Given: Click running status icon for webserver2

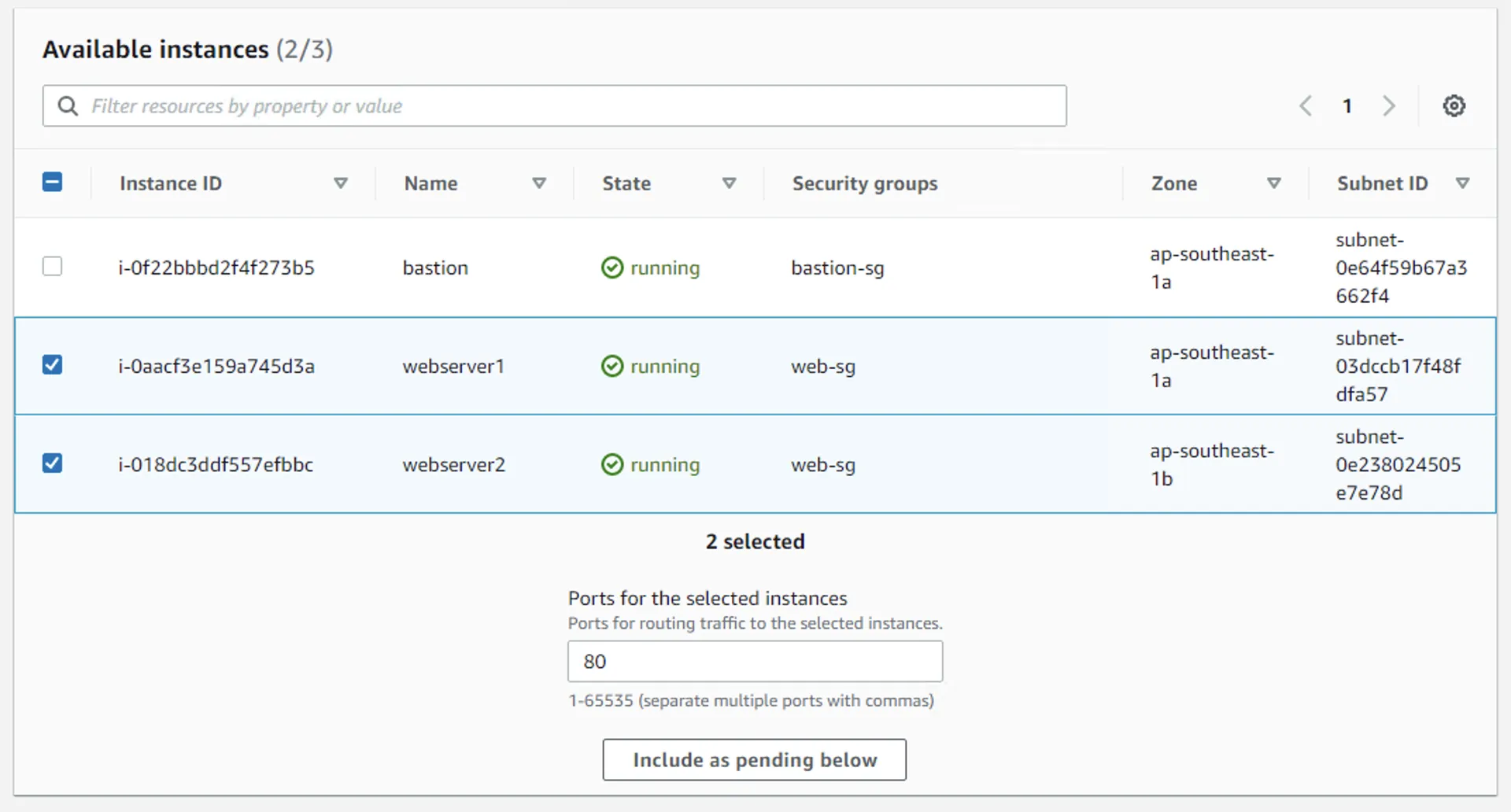Looking at the screenshot, I should click(611, 464).
